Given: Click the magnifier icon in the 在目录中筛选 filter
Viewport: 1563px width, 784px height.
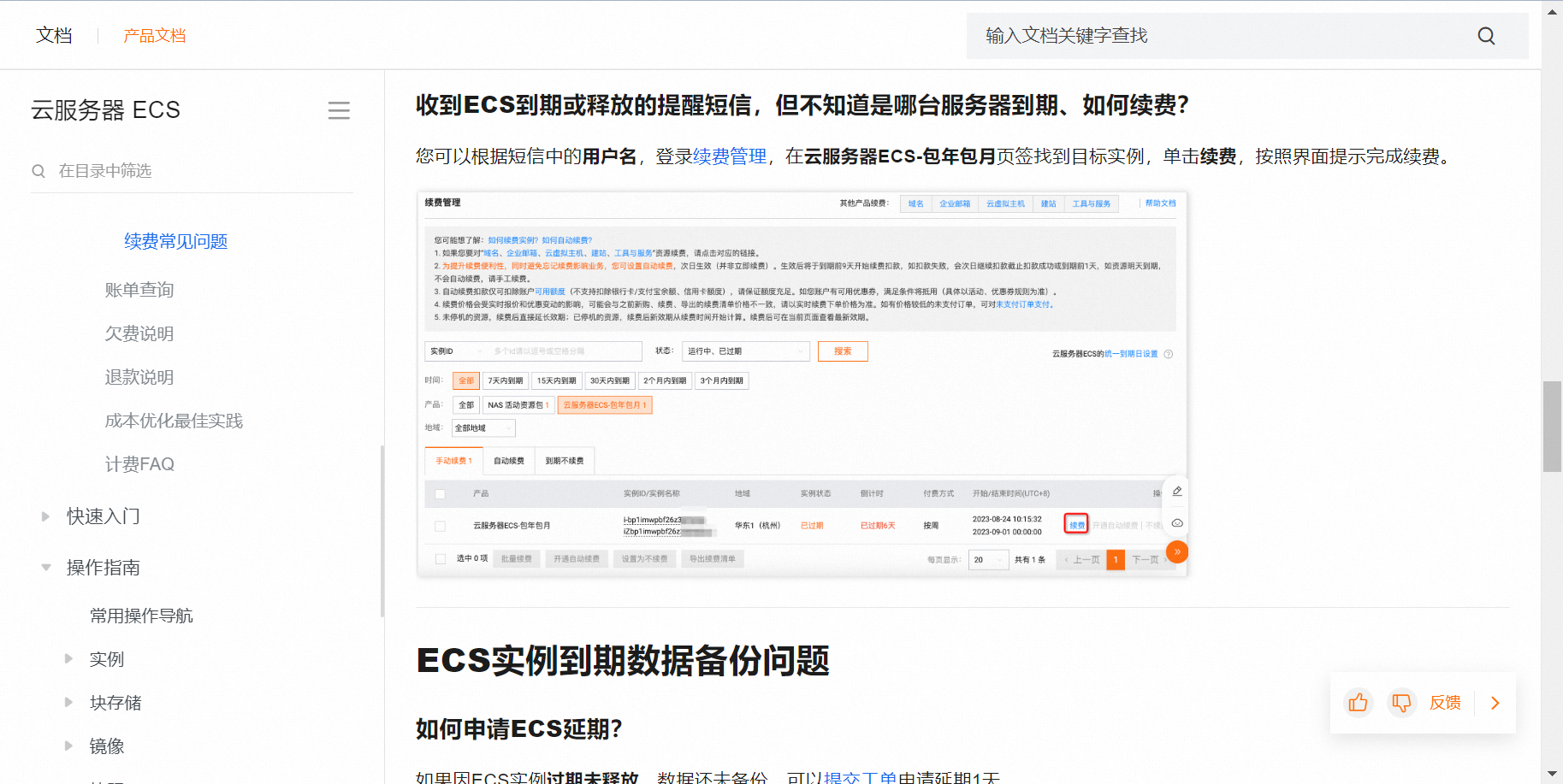Looking at the screenshot, I should pos(38,171).
